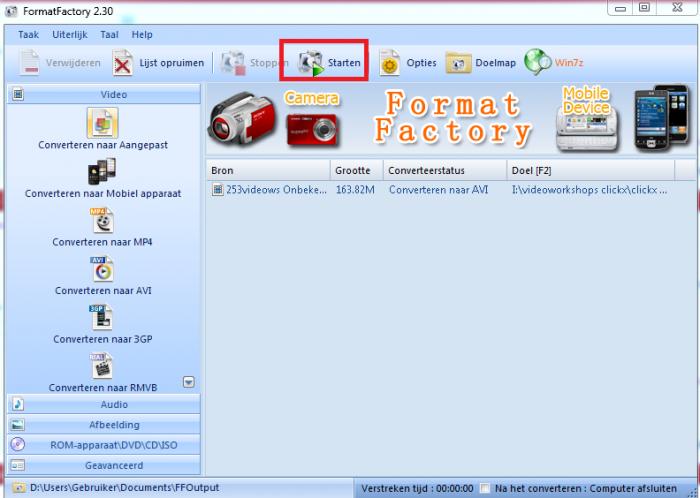Screen dimensions: 700x498
Task: Sort by the Bron column header
Action: click(268, 170)
